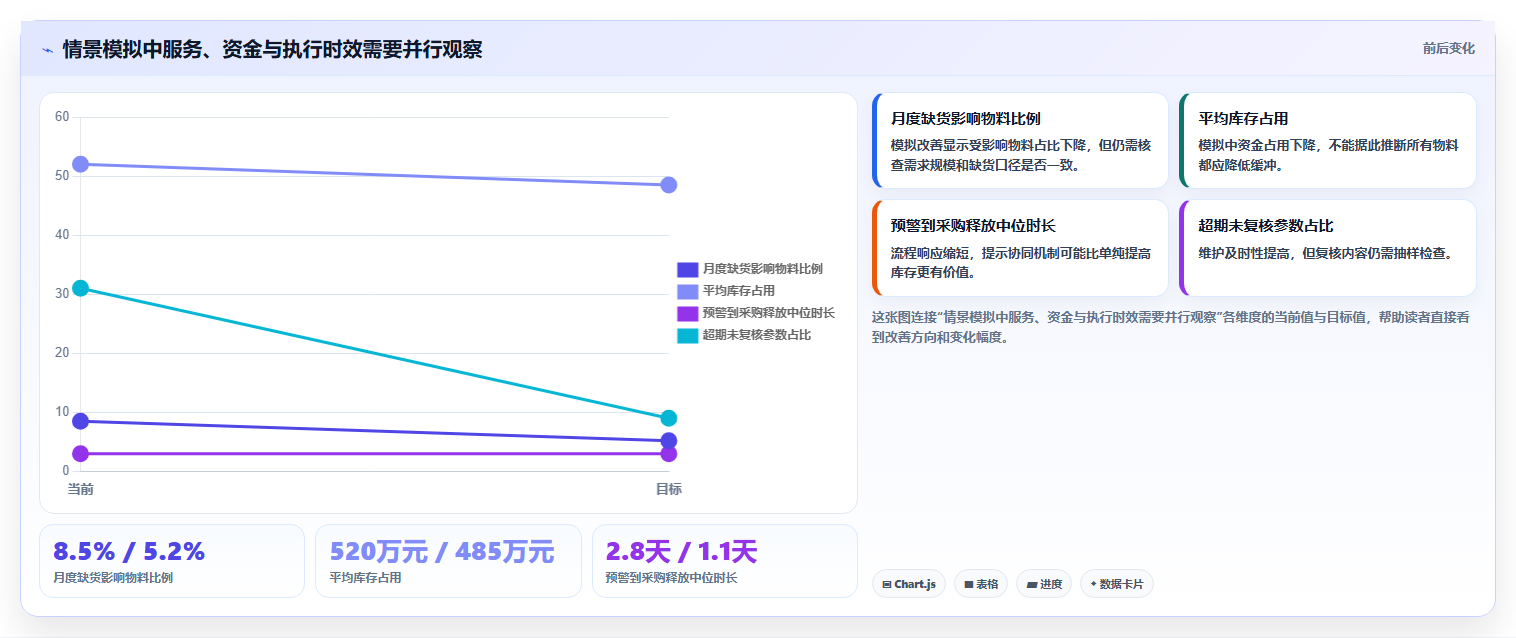Select the 月度缺货影响物料比例 insight card
Image resolution: width=1516 pixels, height=638 pixels.
[1020, 141]
